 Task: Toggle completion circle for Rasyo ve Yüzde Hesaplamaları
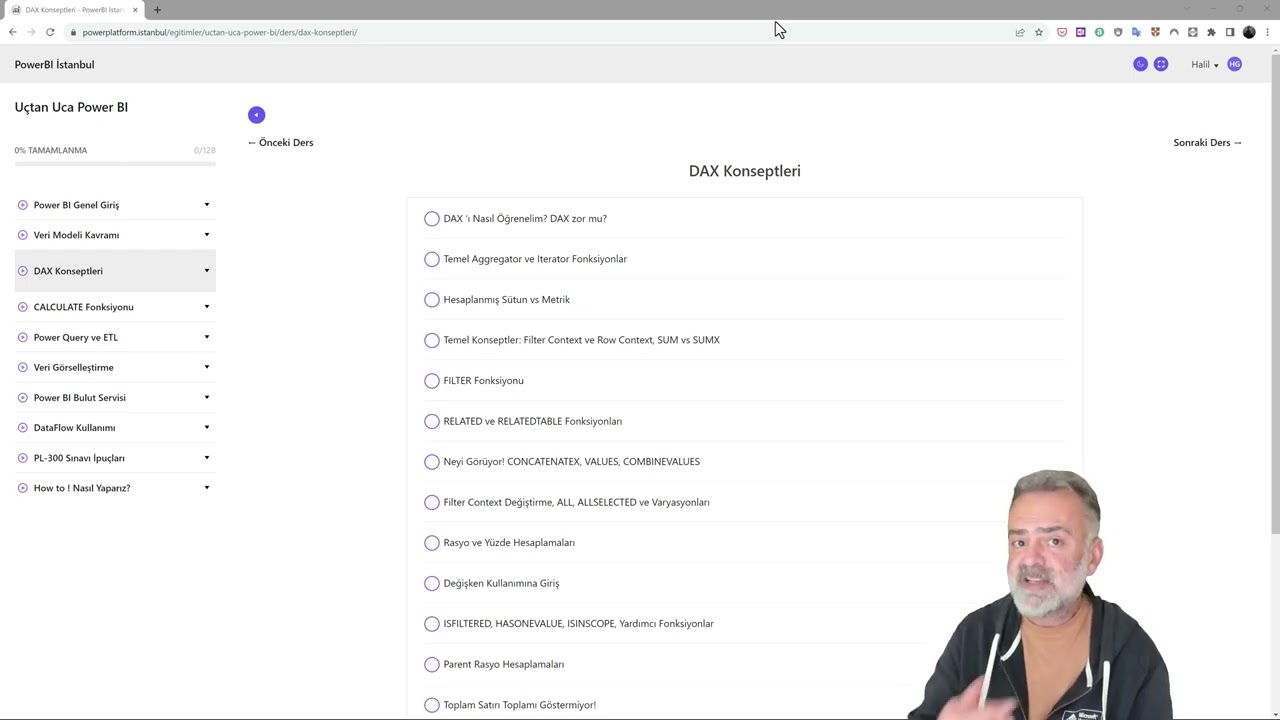coord(432,542)
